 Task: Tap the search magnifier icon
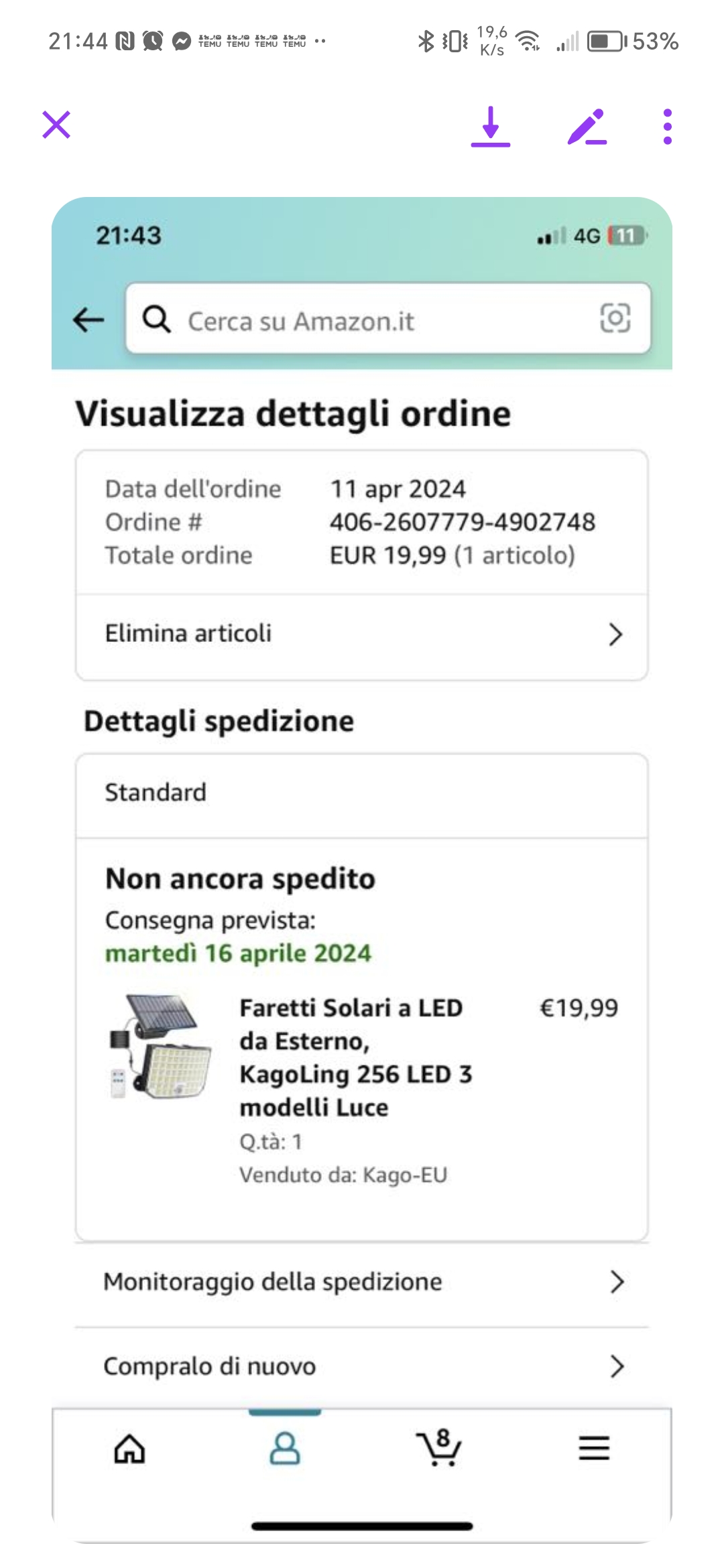pyautogui.click(x=157, y=320)
